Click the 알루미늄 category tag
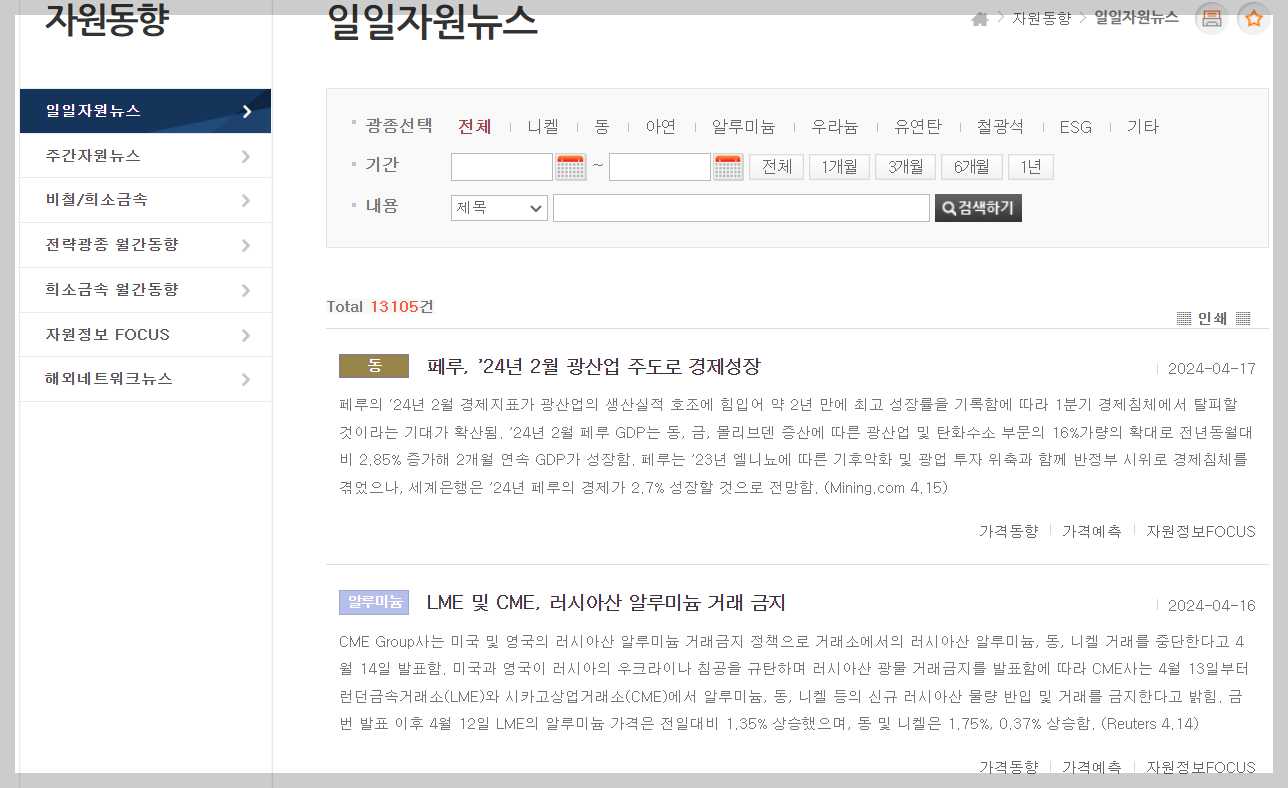Screen dimensions: 1288x788 tap(374, 602)
